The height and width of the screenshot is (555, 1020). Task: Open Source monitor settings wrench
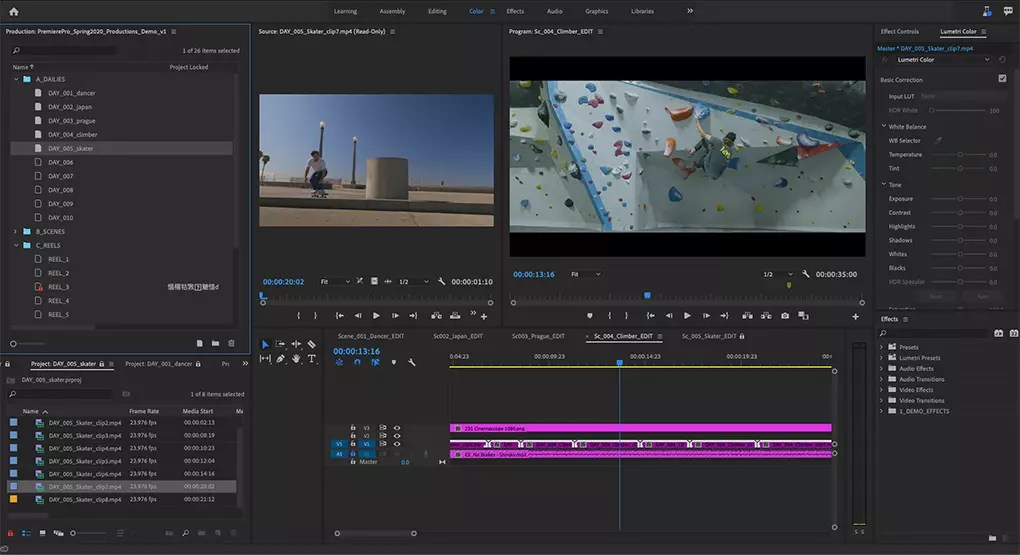click(x=441, y=281)
